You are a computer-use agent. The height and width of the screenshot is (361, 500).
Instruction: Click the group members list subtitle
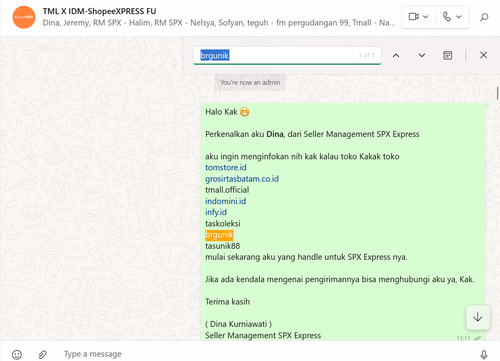[x=219, y=23]
